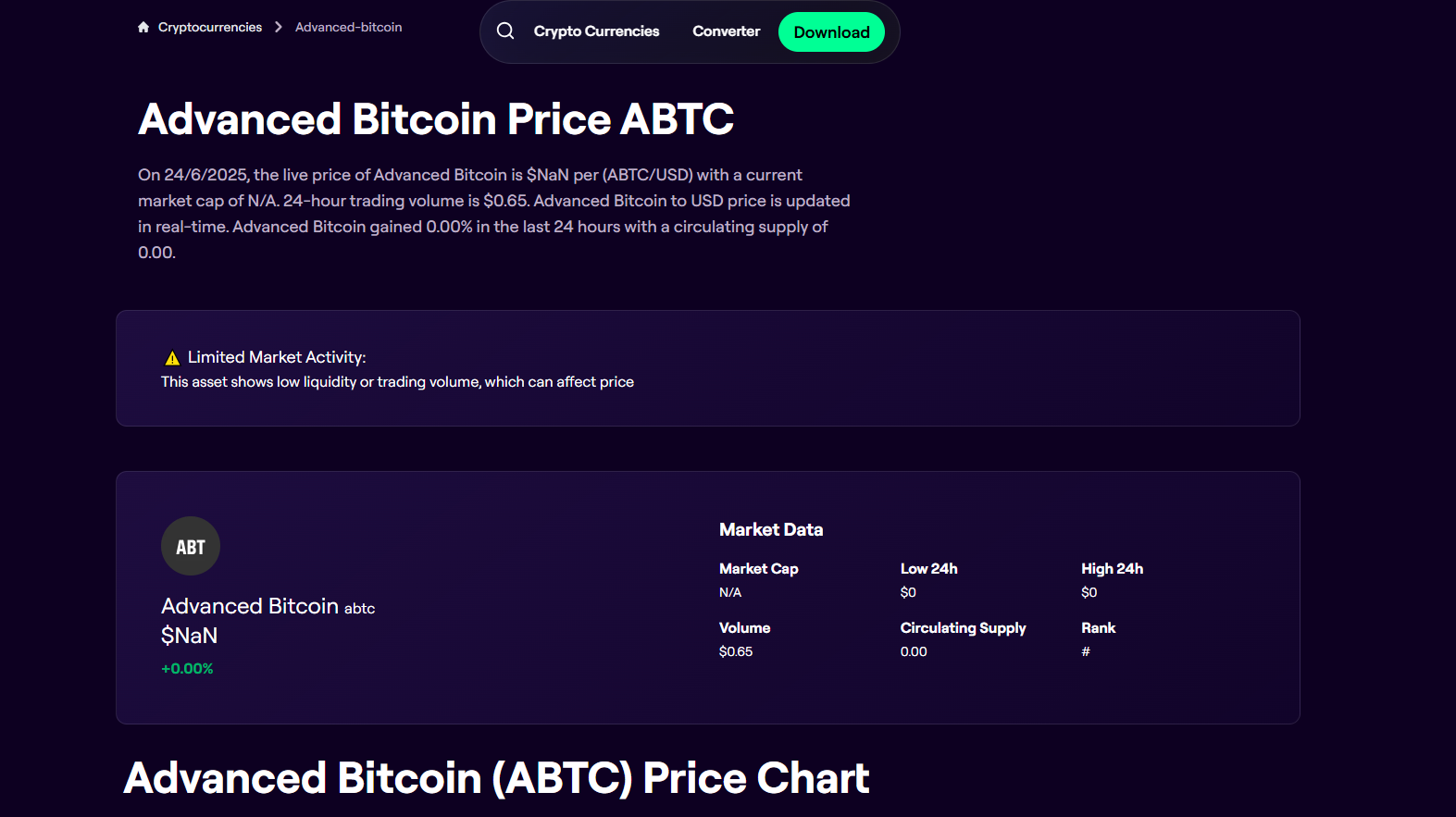Click the Rank # indicator
The width and height of the screenshot is (1456, 817).
(1086, 650)
